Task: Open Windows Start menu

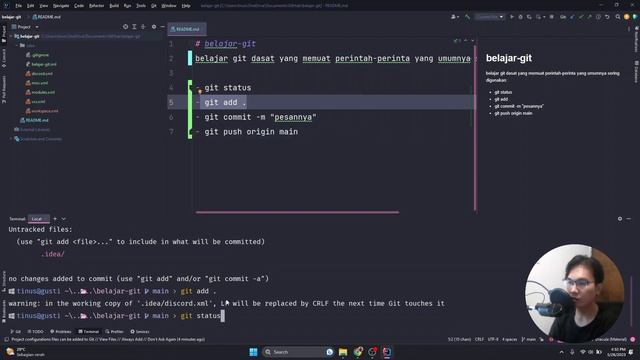Action: point(253,352)
